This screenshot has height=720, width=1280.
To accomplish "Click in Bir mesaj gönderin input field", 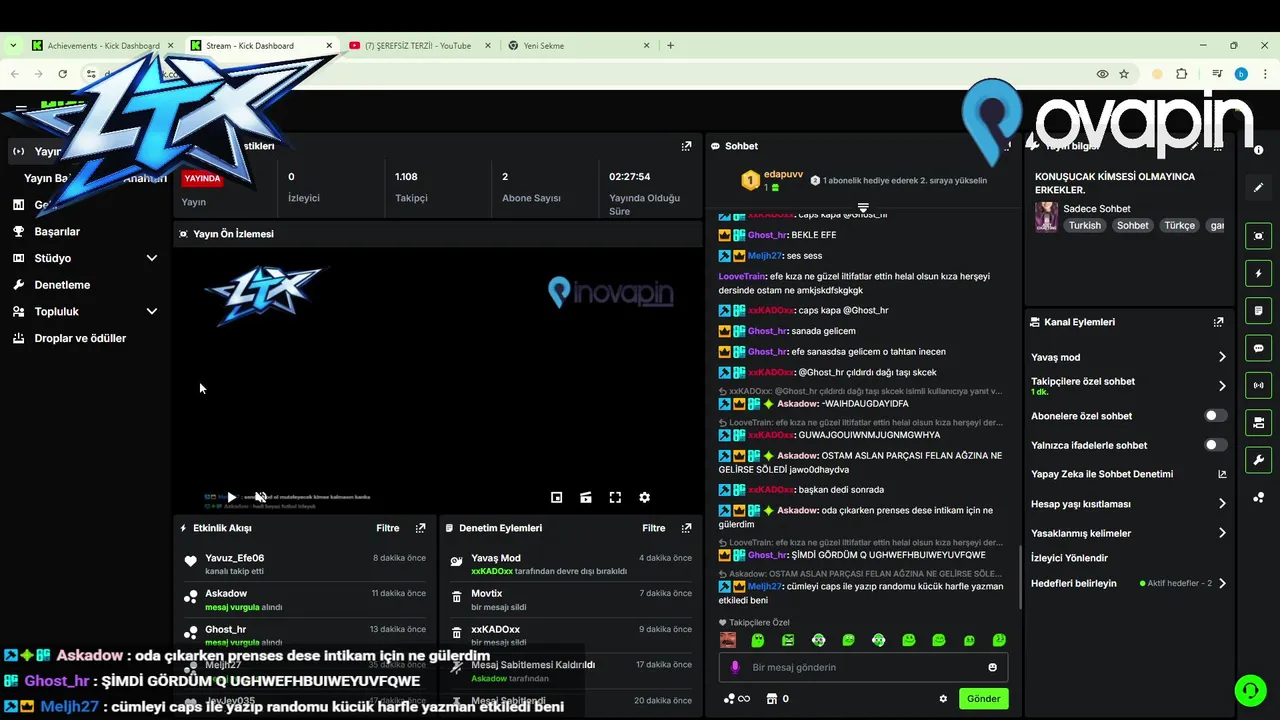I will coord(863,667).
